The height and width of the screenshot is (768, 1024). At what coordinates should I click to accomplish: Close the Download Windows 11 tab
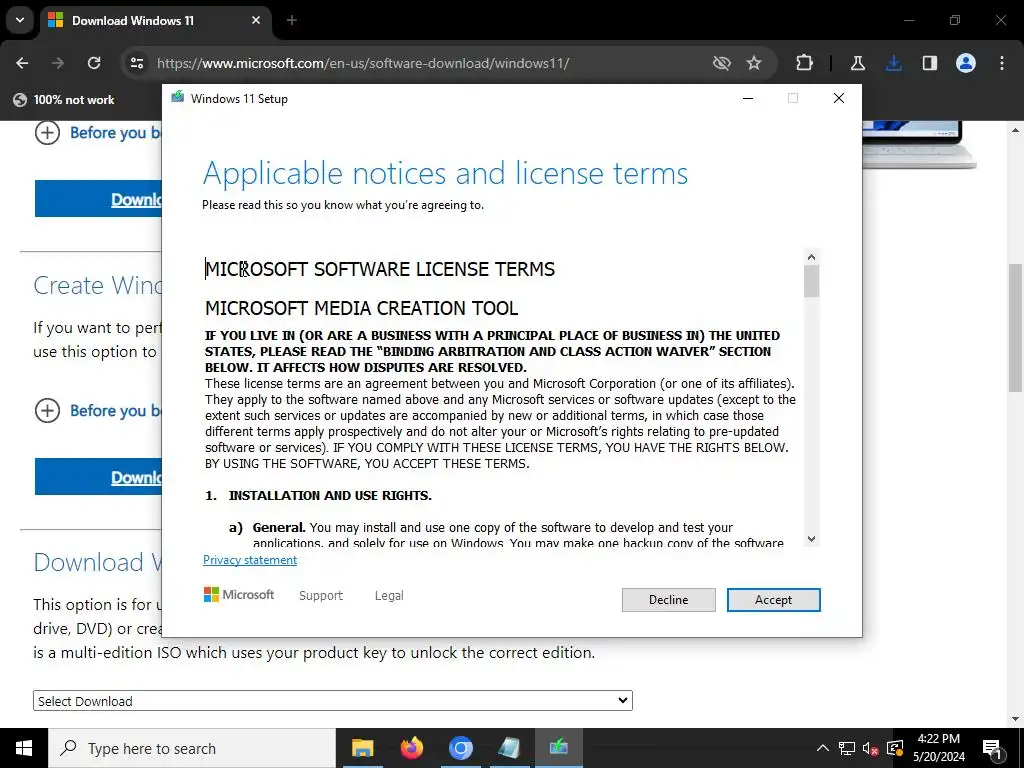[256, 20]
